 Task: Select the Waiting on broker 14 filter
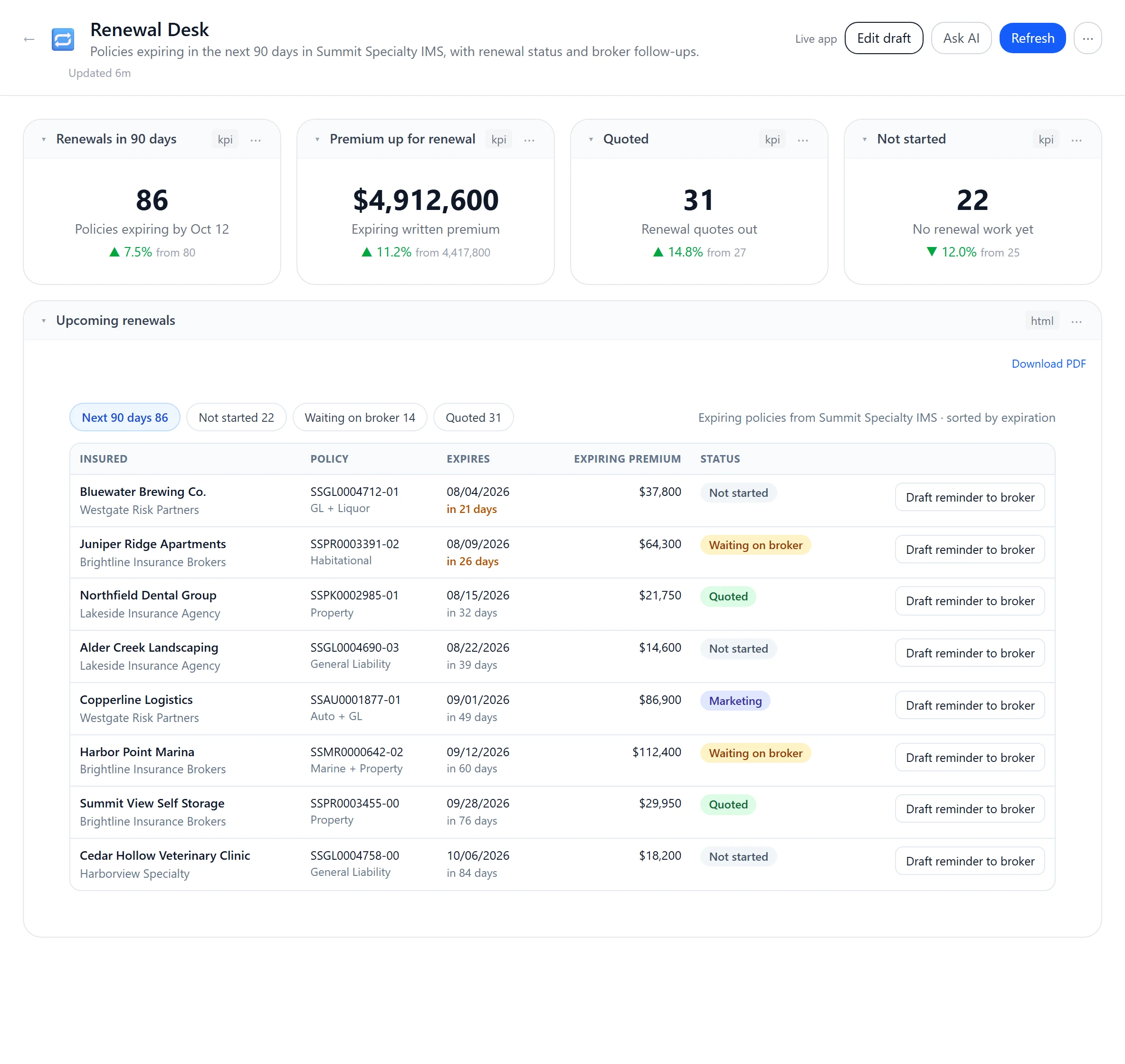[360, 418]
